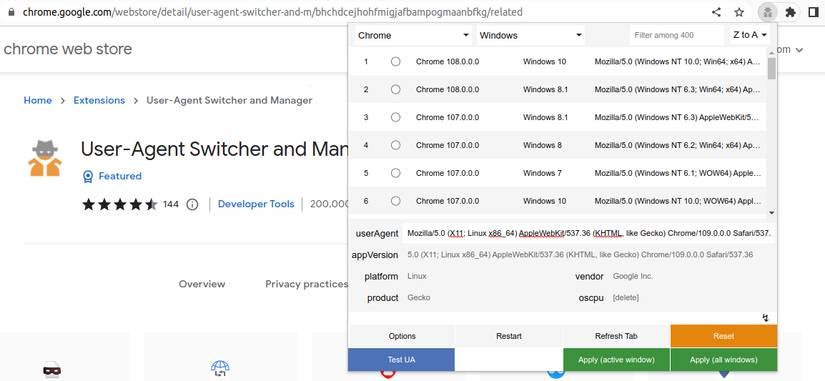825x381 pixels.
Task: Select Chrome 108.0.0.0 Windows 8.1 radio in row 2
Action: coord(396,89)
